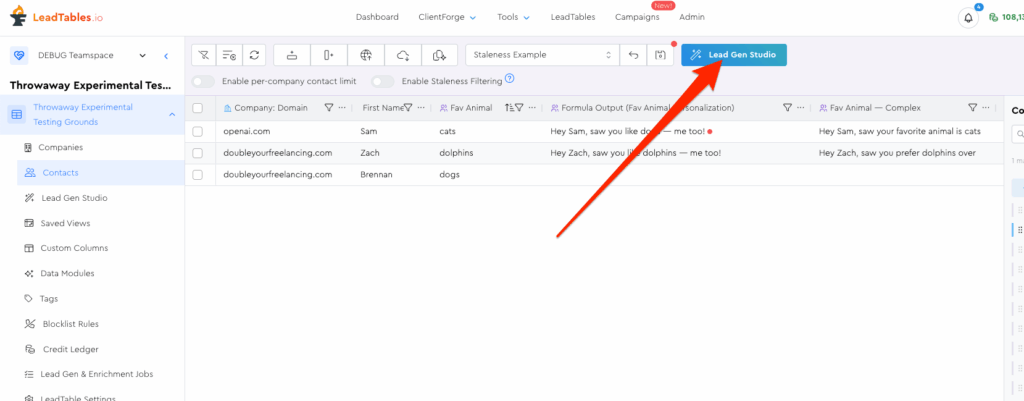Open Campaigns in top navigation
Viewport: 1024px width, 401px height.
tap(637, 17)
